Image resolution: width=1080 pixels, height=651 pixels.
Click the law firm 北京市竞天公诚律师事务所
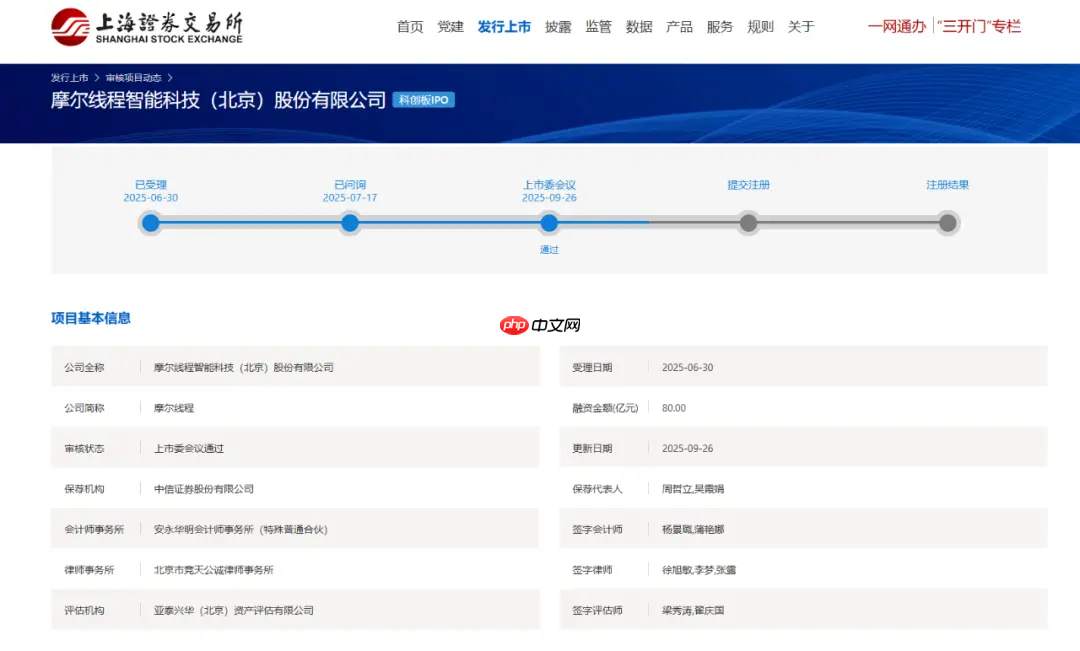click(x=214, y=570)
